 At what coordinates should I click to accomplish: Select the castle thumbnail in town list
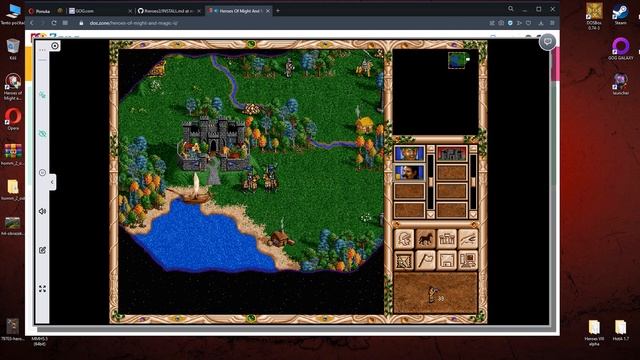[451, 153]
